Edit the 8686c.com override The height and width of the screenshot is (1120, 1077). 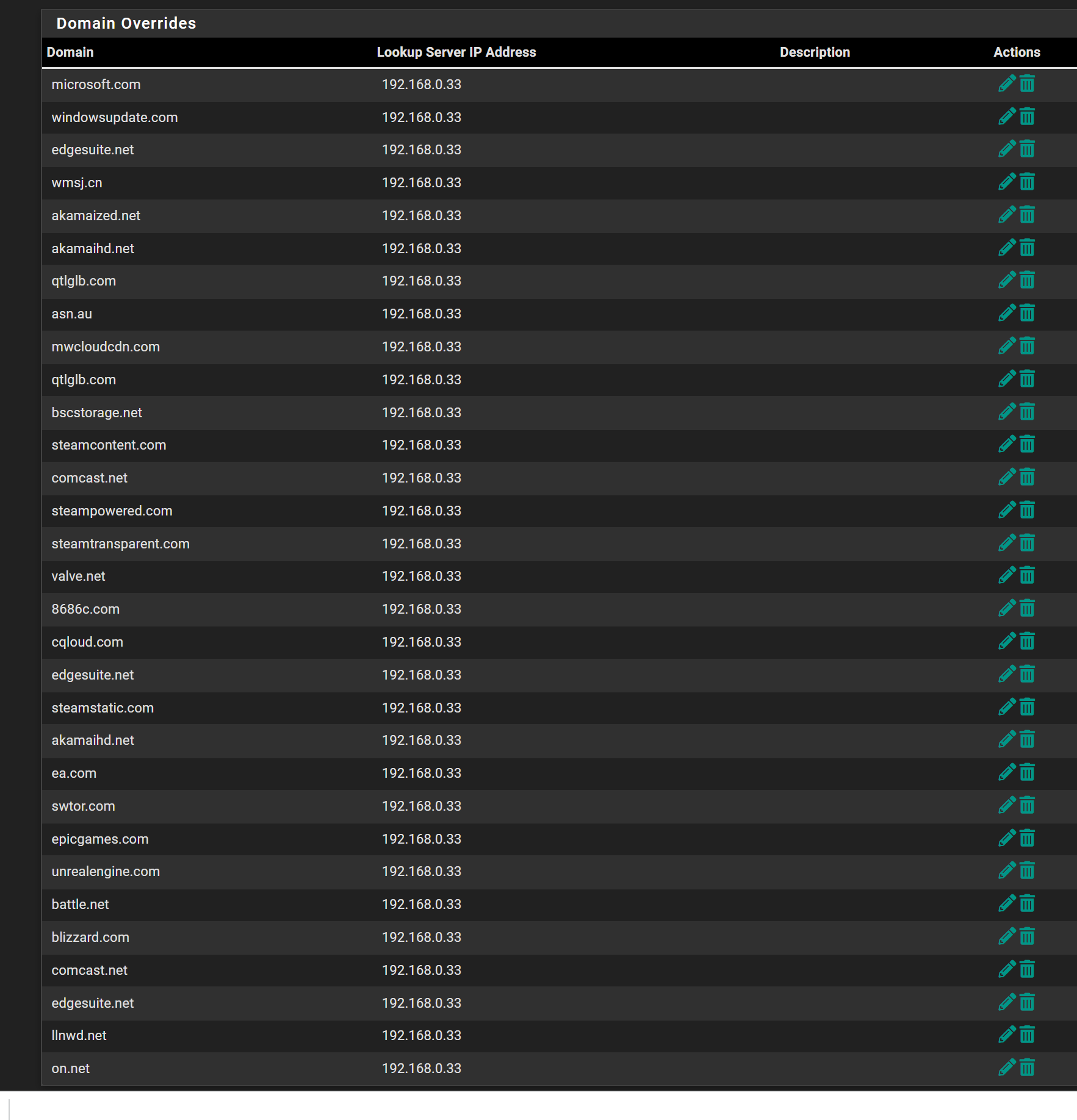pyautogui.click(x=1007, y=608)
